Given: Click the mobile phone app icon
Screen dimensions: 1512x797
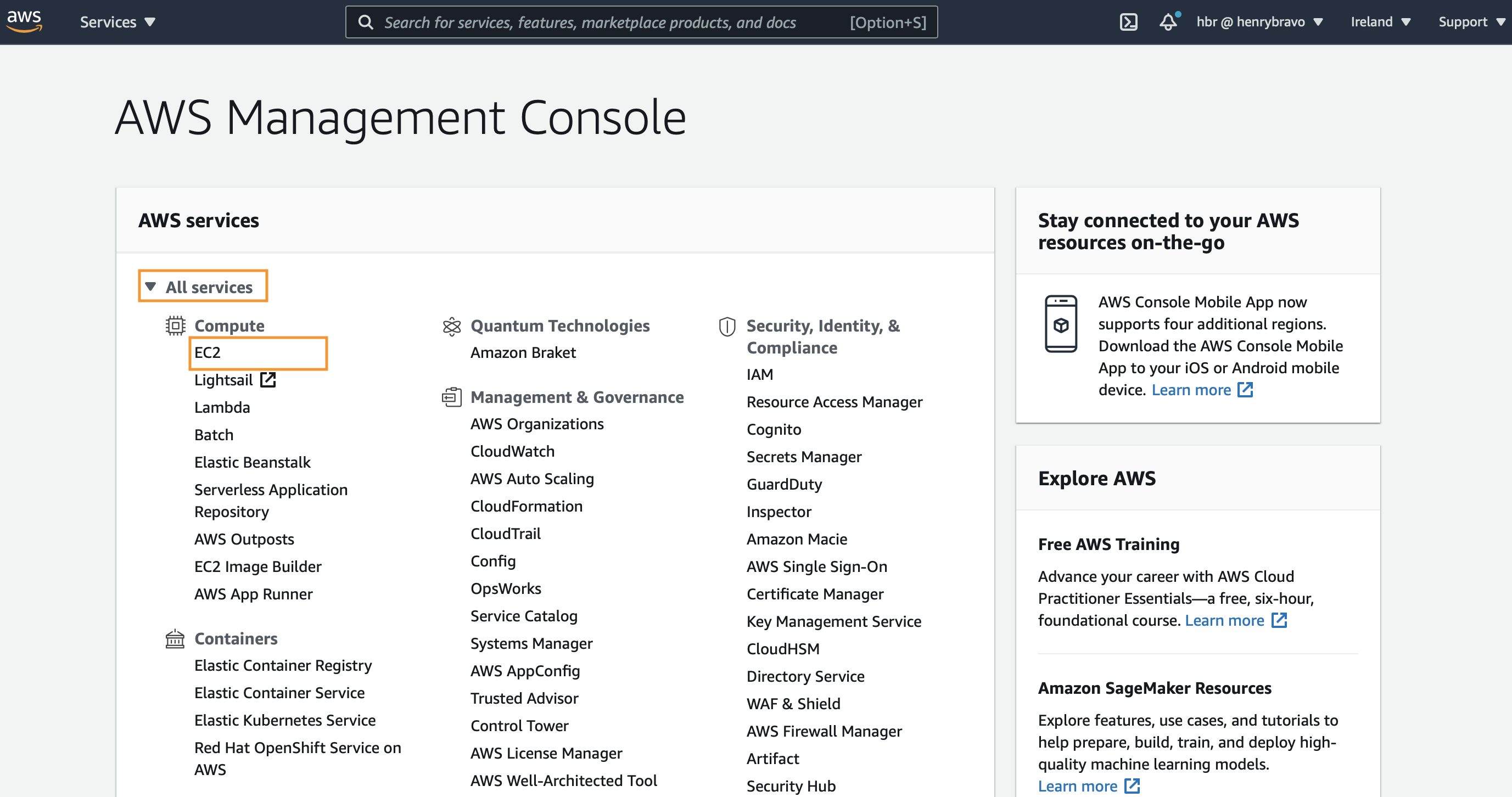Looking at the screenshot, I should (x=1061, y=324).
